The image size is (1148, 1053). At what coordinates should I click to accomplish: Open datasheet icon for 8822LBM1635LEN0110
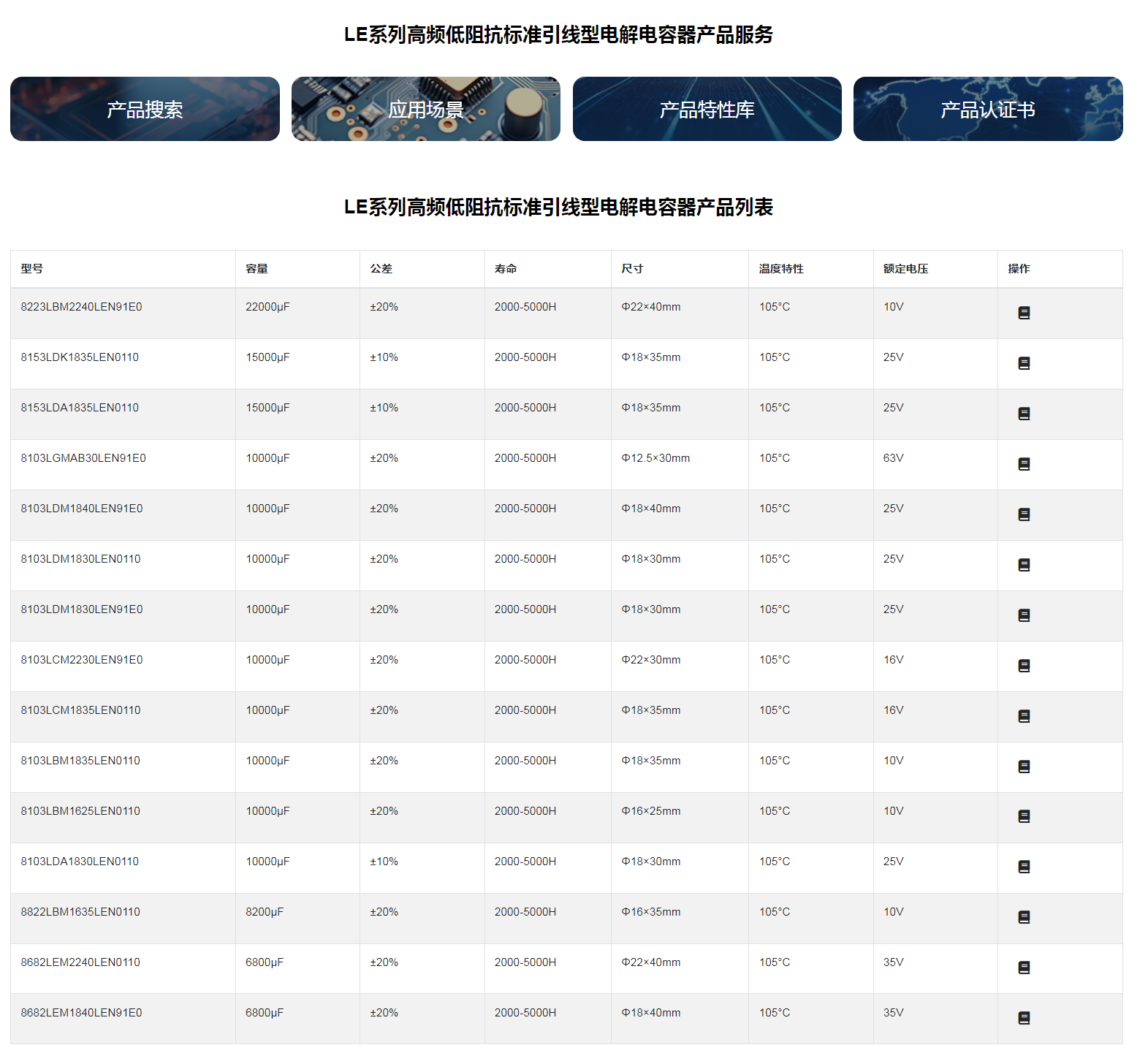coord(1024,917)
